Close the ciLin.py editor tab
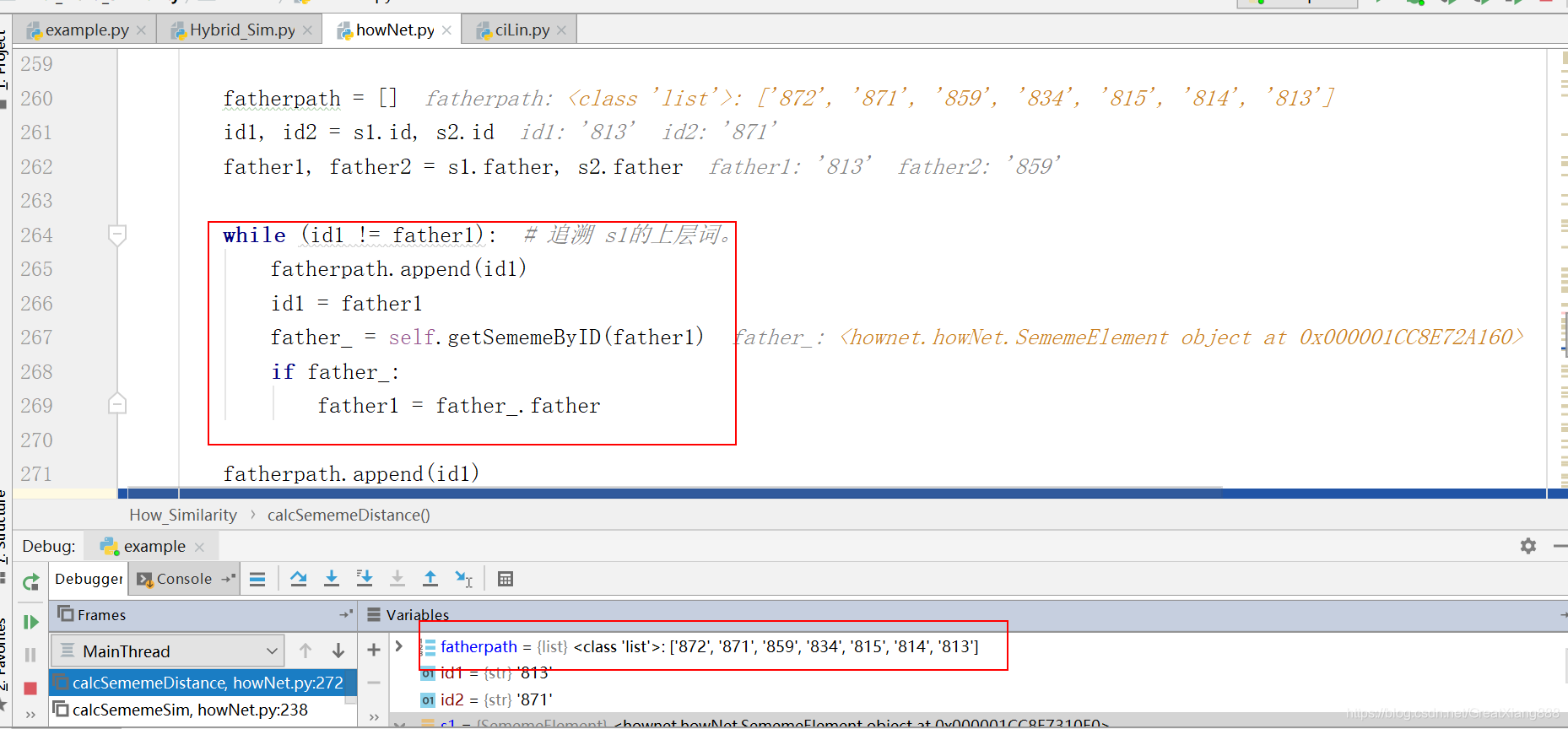 coord(561,30)
